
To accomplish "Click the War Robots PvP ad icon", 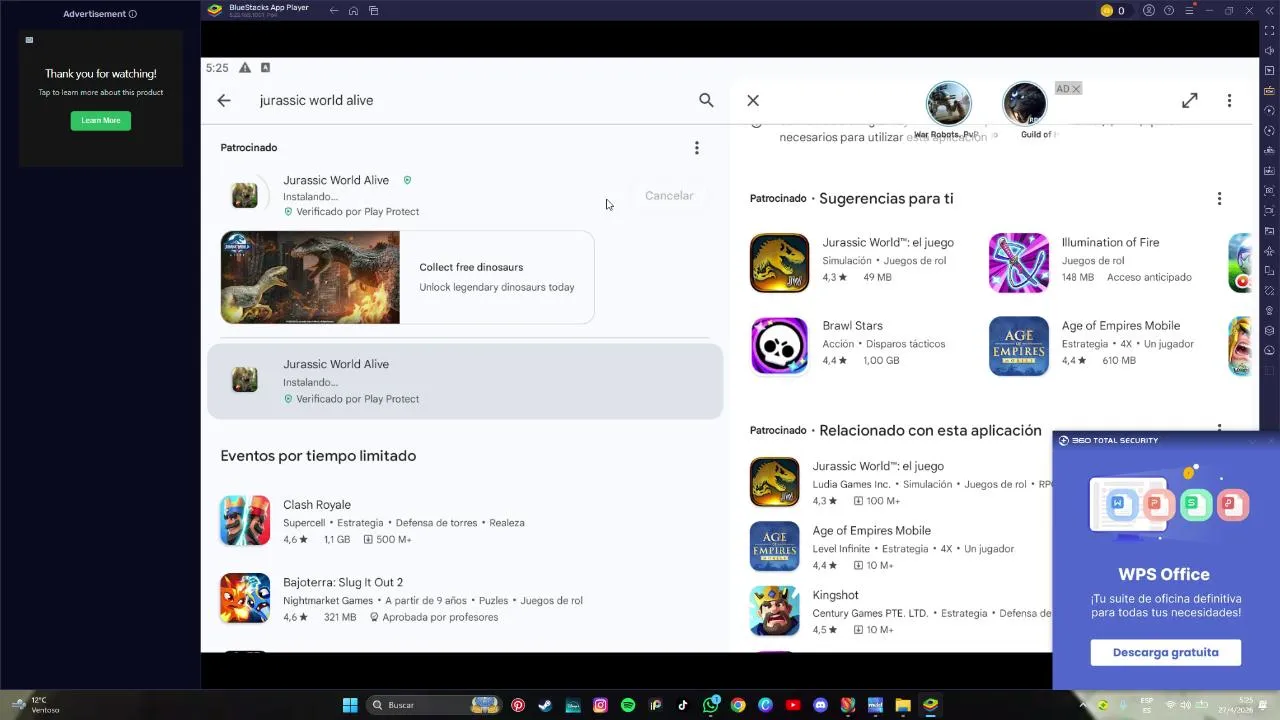I will (948, 104).
